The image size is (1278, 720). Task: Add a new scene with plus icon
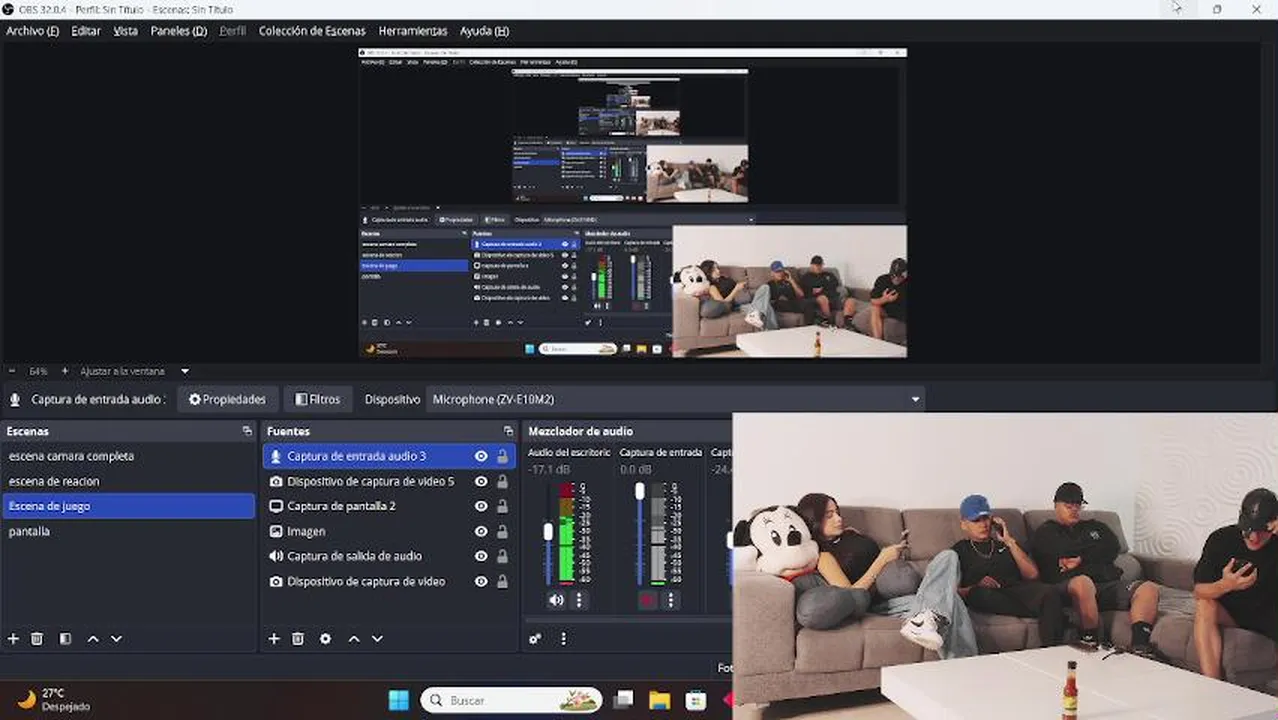coord(13,638)
